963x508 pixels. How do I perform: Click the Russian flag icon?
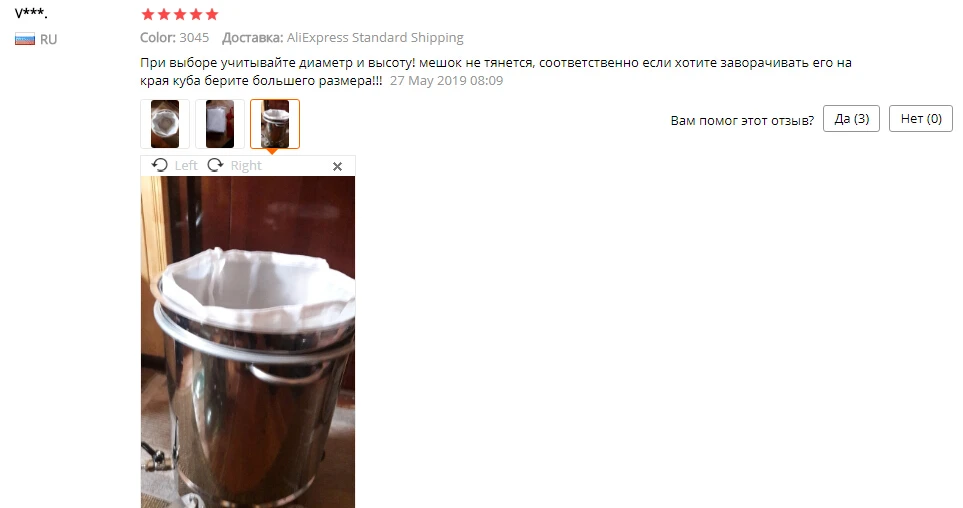25,40
